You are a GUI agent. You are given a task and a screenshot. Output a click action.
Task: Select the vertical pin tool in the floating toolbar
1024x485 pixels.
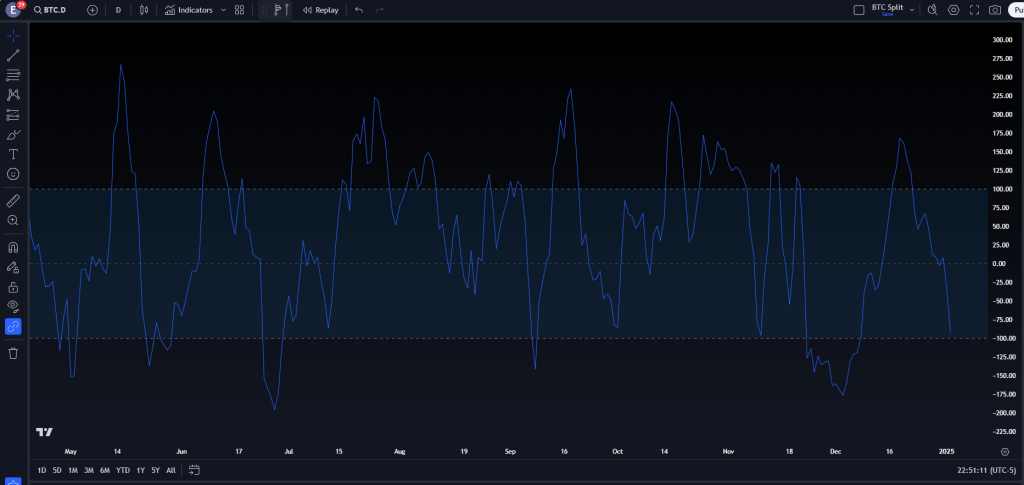click(287, 10)
